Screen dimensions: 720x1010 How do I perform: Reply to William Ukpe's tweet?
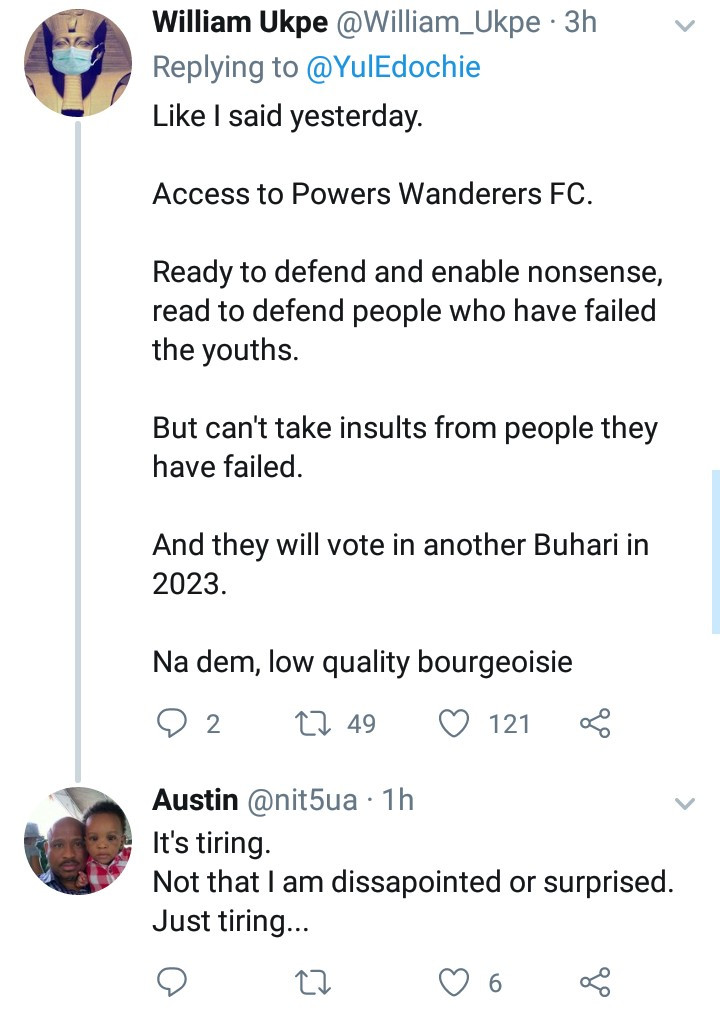tap(174, 723)
